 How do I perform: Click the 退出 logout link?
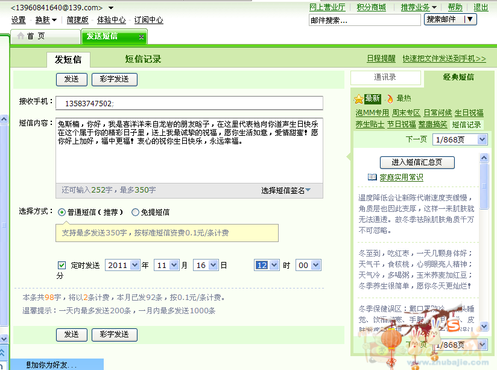pos(481,7)
